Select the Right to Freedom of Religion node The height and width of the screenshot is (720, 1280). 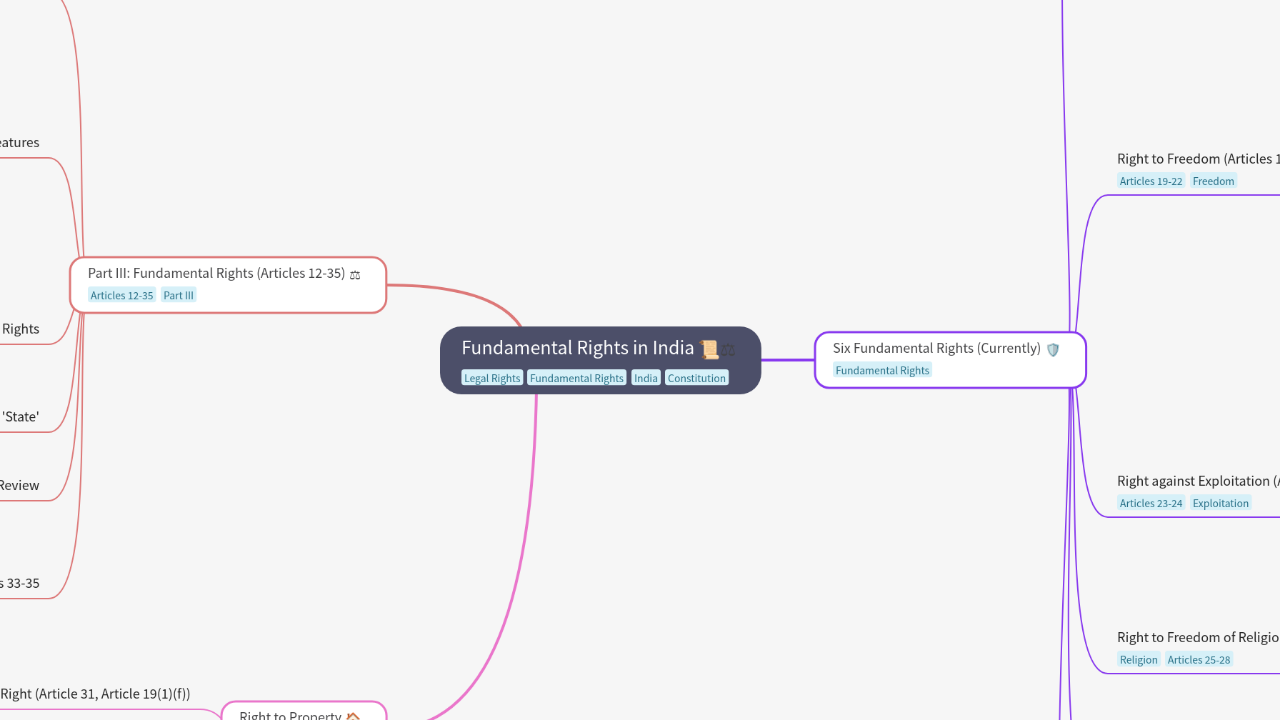tap(1198, 637)
